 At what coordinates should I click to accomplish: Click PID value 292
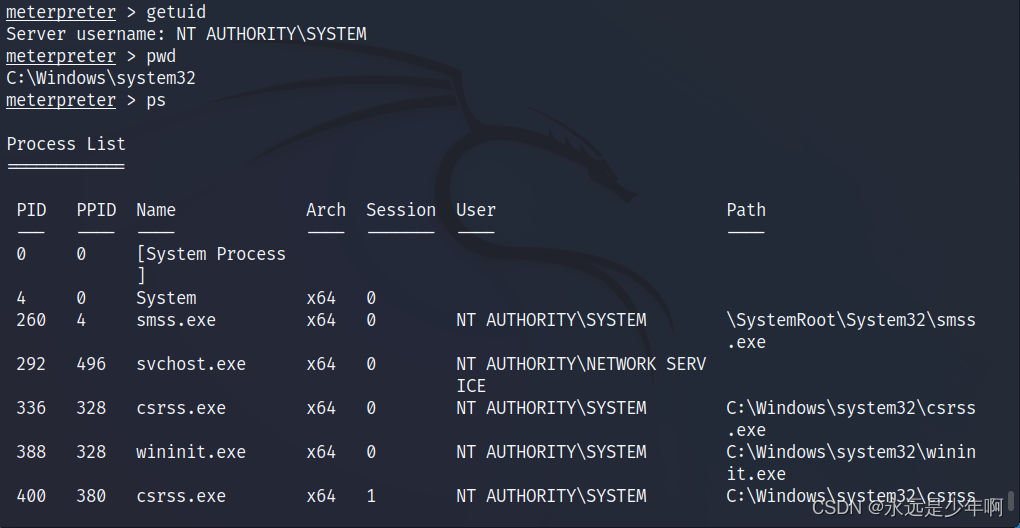(31, 364)
